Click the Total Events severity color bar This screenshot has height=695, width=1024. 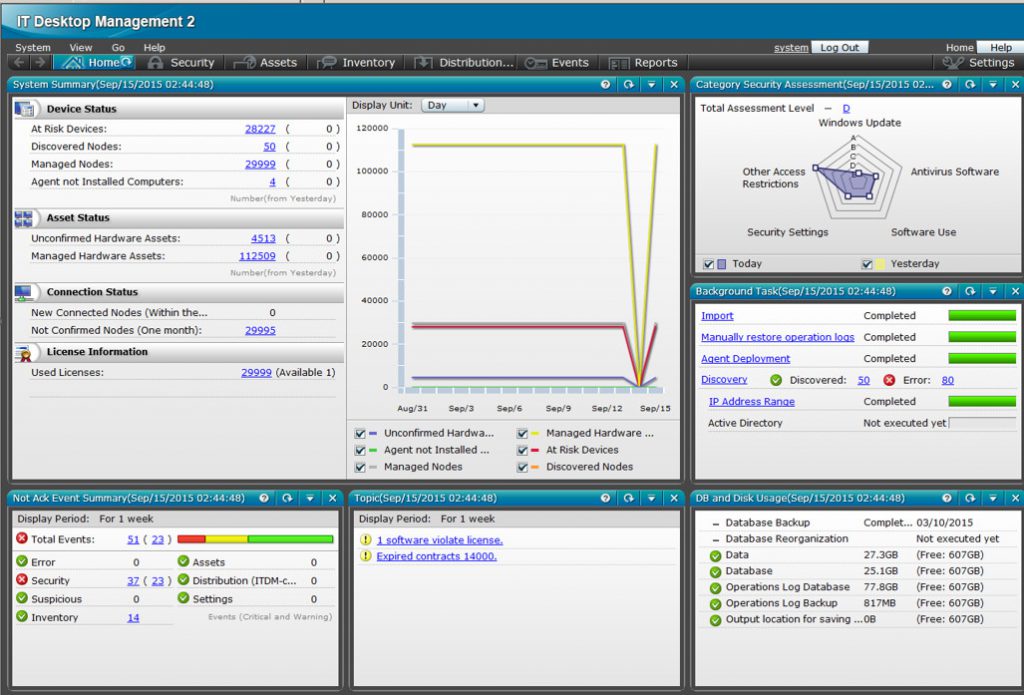pyautogui.click(x=255, y=539)
